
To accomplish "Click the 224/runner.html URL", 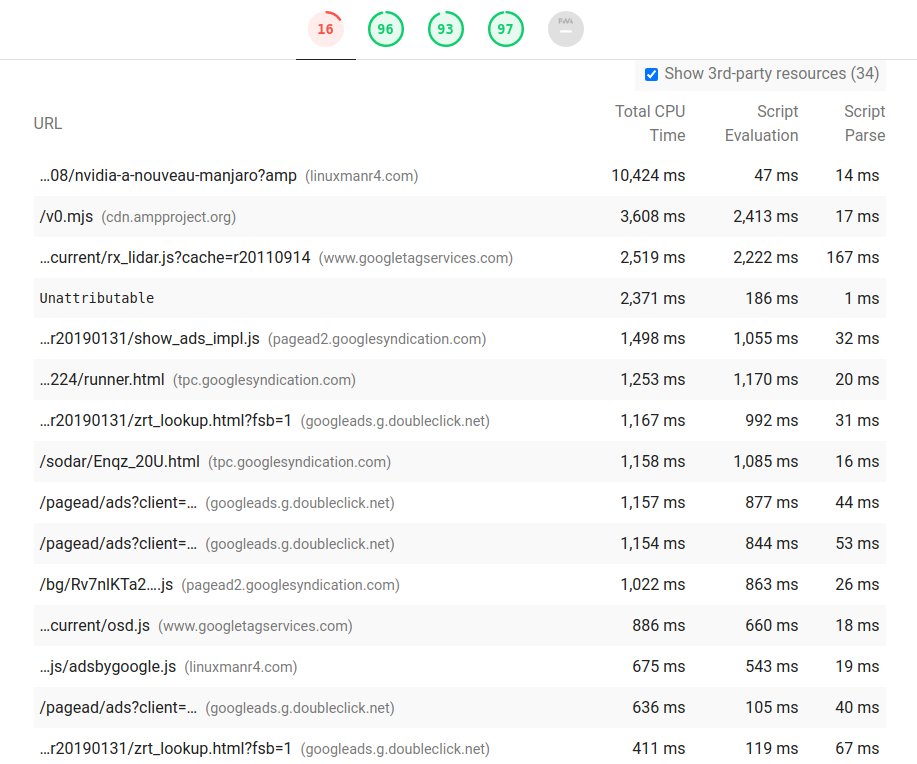I will pos(102,380).
